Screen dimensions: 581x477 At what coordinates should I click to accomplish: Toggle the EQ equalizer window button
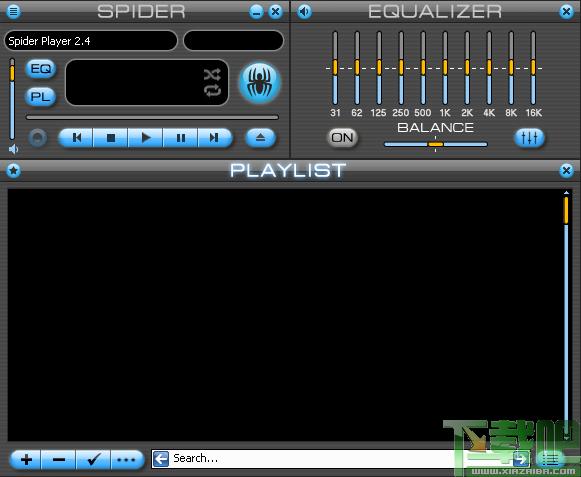pos(41,69)
